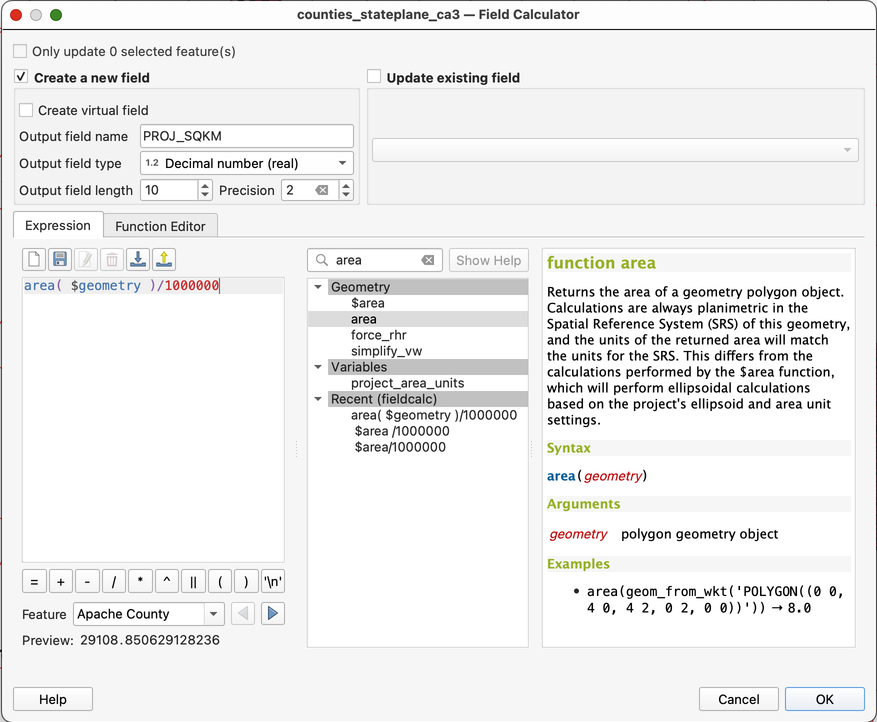Open the Feature dropdown showing Apache County
Image resolution: width=877 pixels, height=722 pixels.
coord(150,614)
